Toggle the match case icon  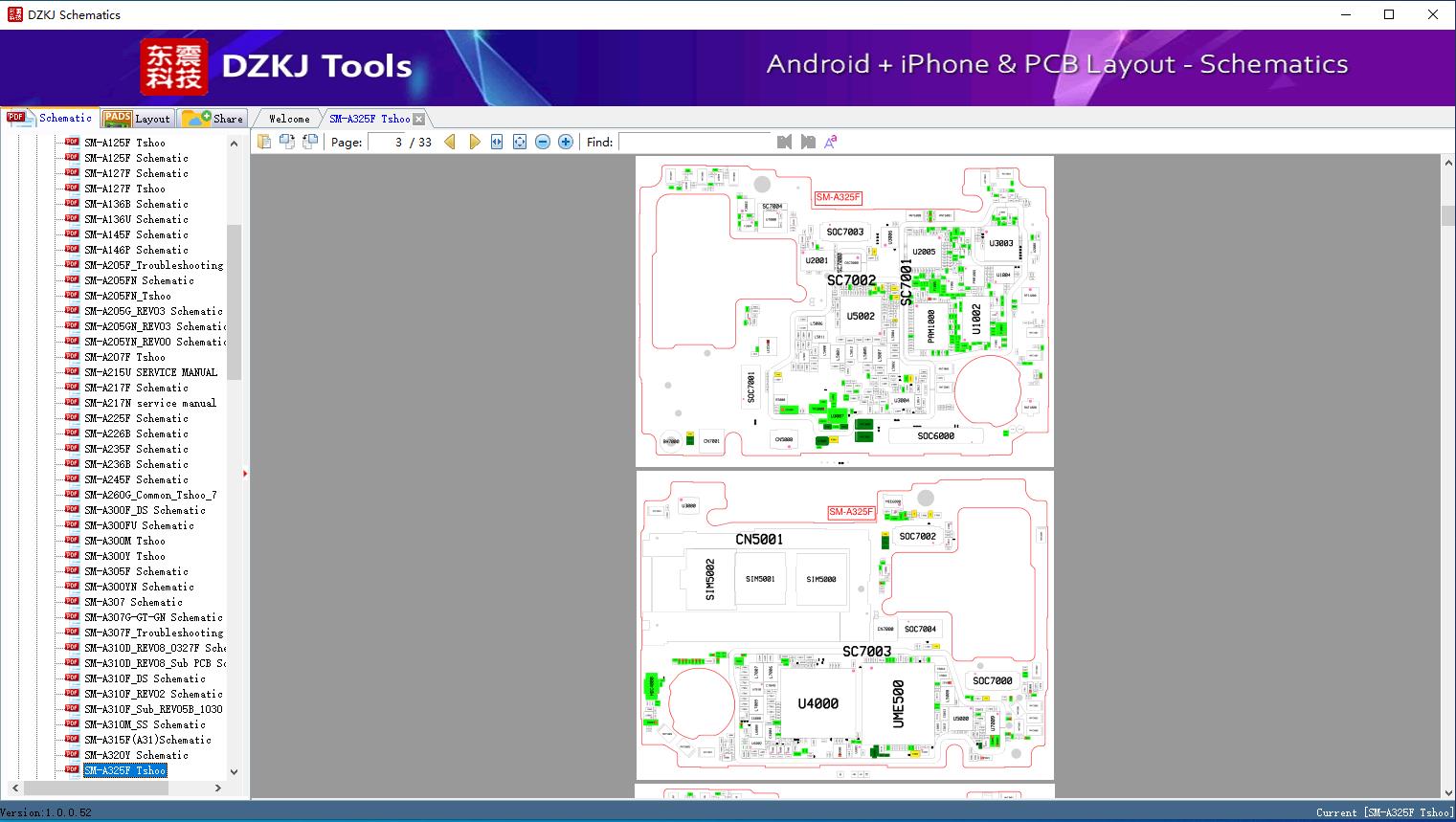click(x=831, y=142)
